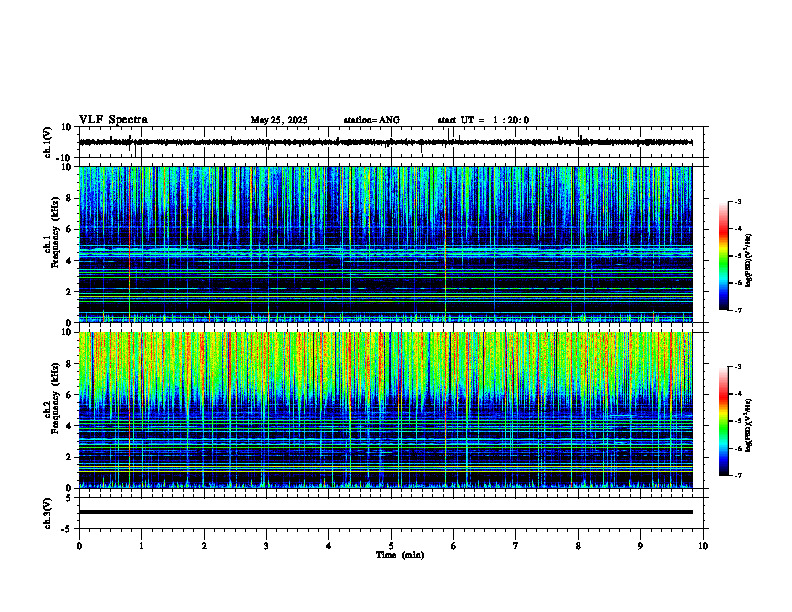Screen dimensions: 792x612
Task: Click inside the ch.1 spectrogram panel
Action: click(385, 244)
